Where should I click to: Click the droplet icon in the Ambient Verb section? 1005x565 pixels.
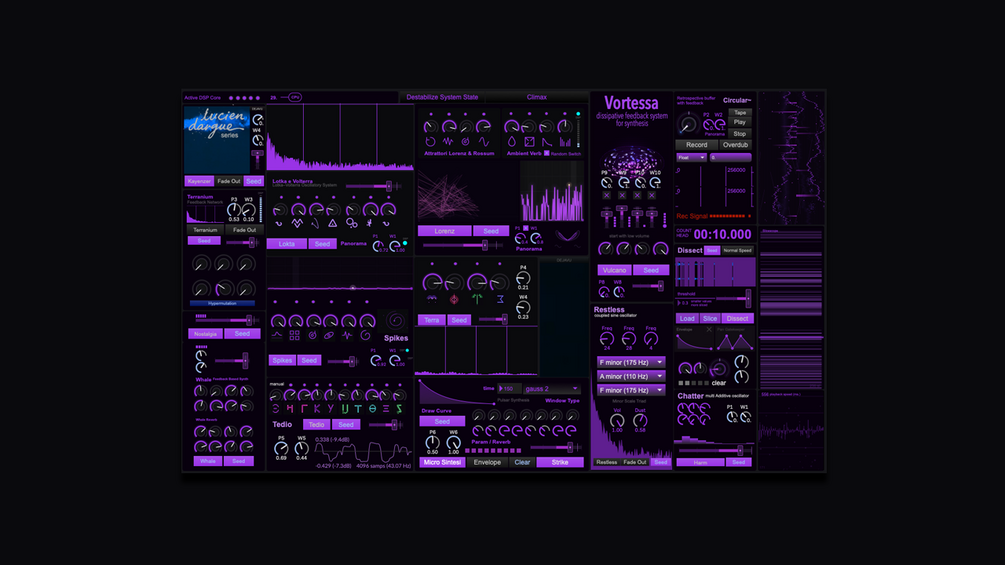(511, 142)
